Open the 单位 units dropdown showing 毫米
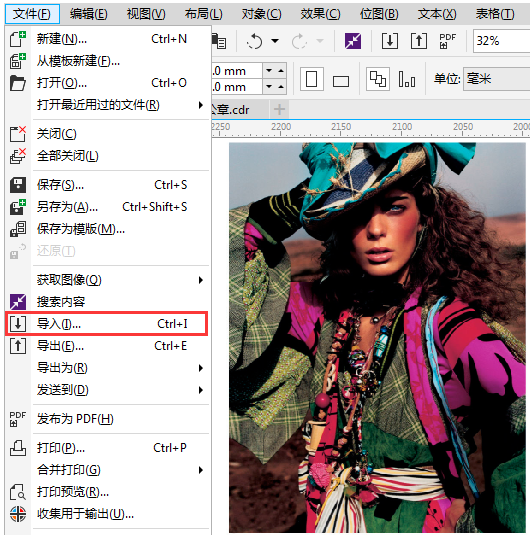This screenshot has width=530, height=535. click(x=497, y=79)
